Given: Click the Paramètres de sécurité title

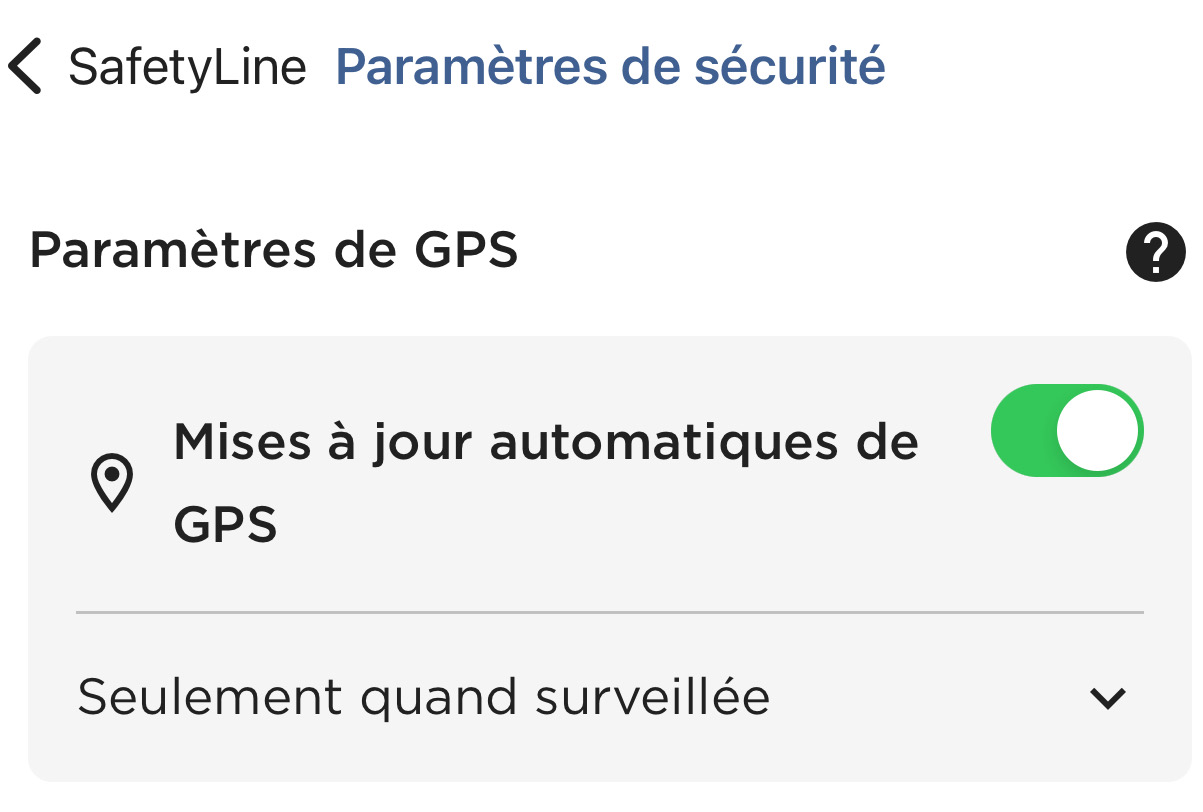Looking at the screenshot, I should pyautogui.click(x=610, y=67).
